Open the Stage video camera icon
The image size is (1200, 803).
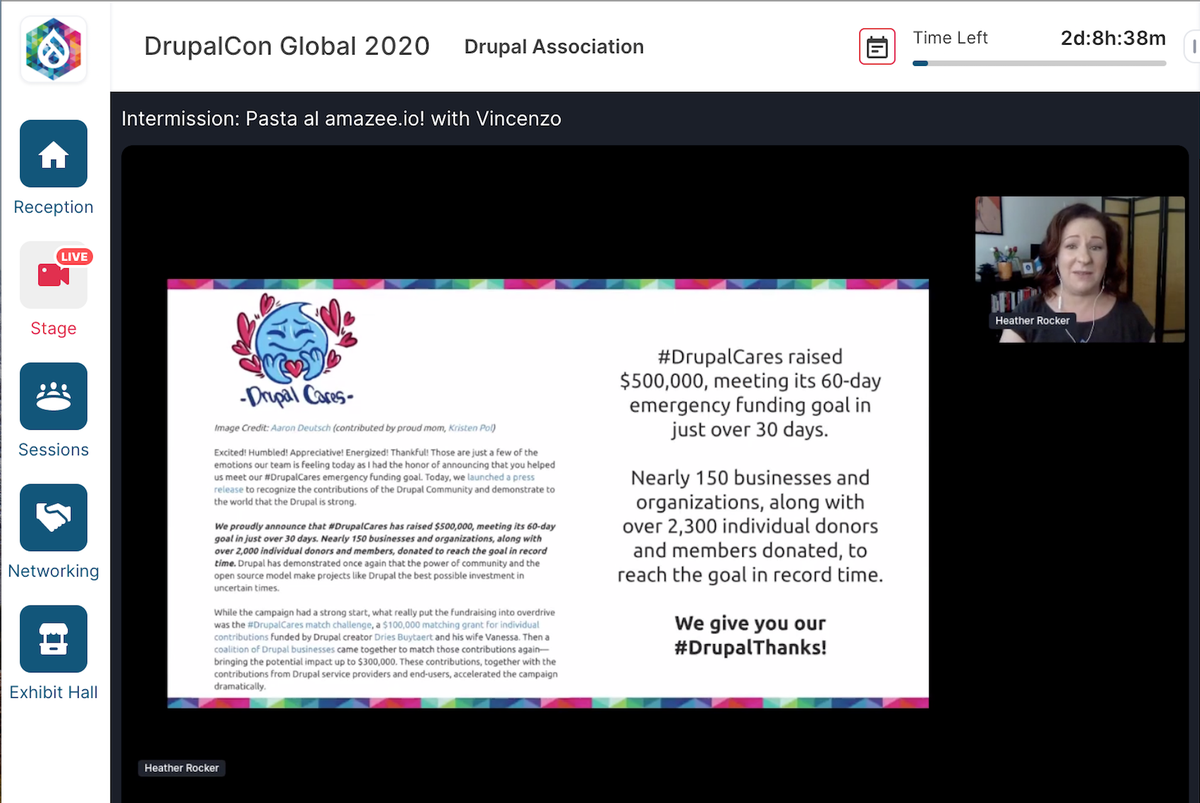53,275
